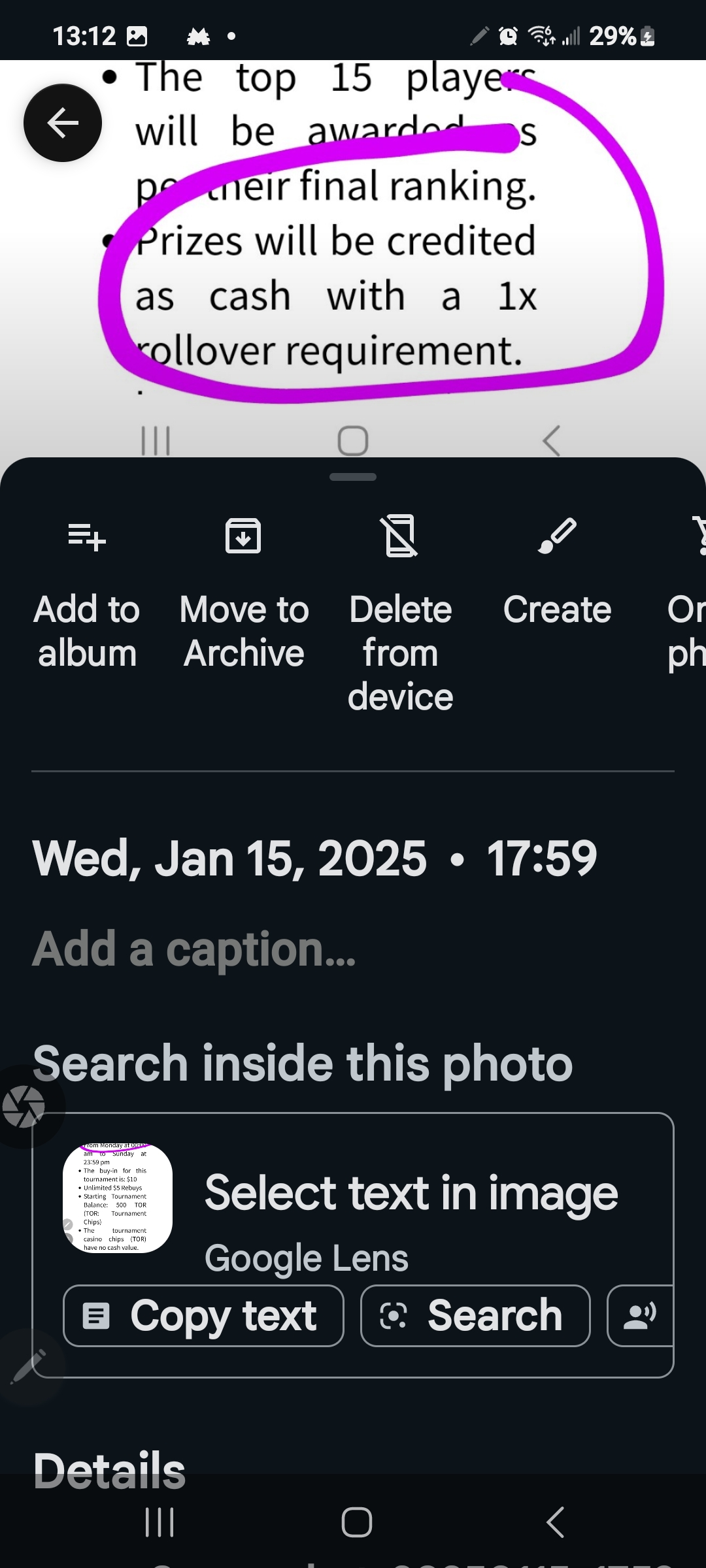Tap the Google Lens photo thumbnail
The image size is (706, 1568).
(x=118, y=1198)
